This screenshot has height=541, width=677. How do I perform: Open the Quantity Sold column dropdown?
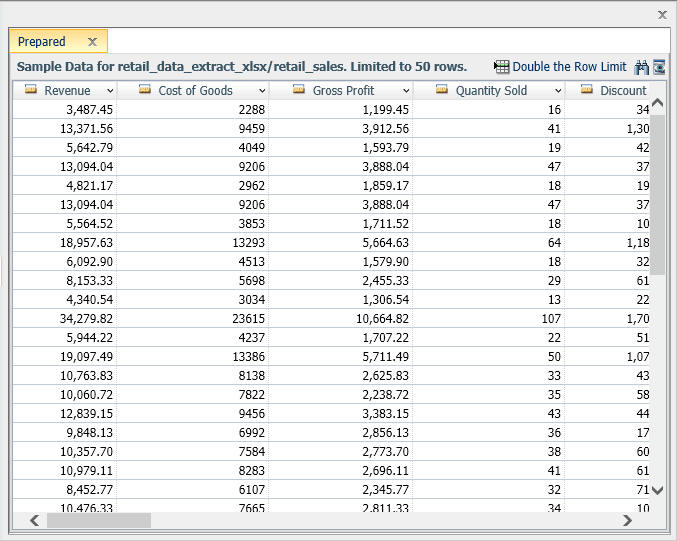coord(558,91)
